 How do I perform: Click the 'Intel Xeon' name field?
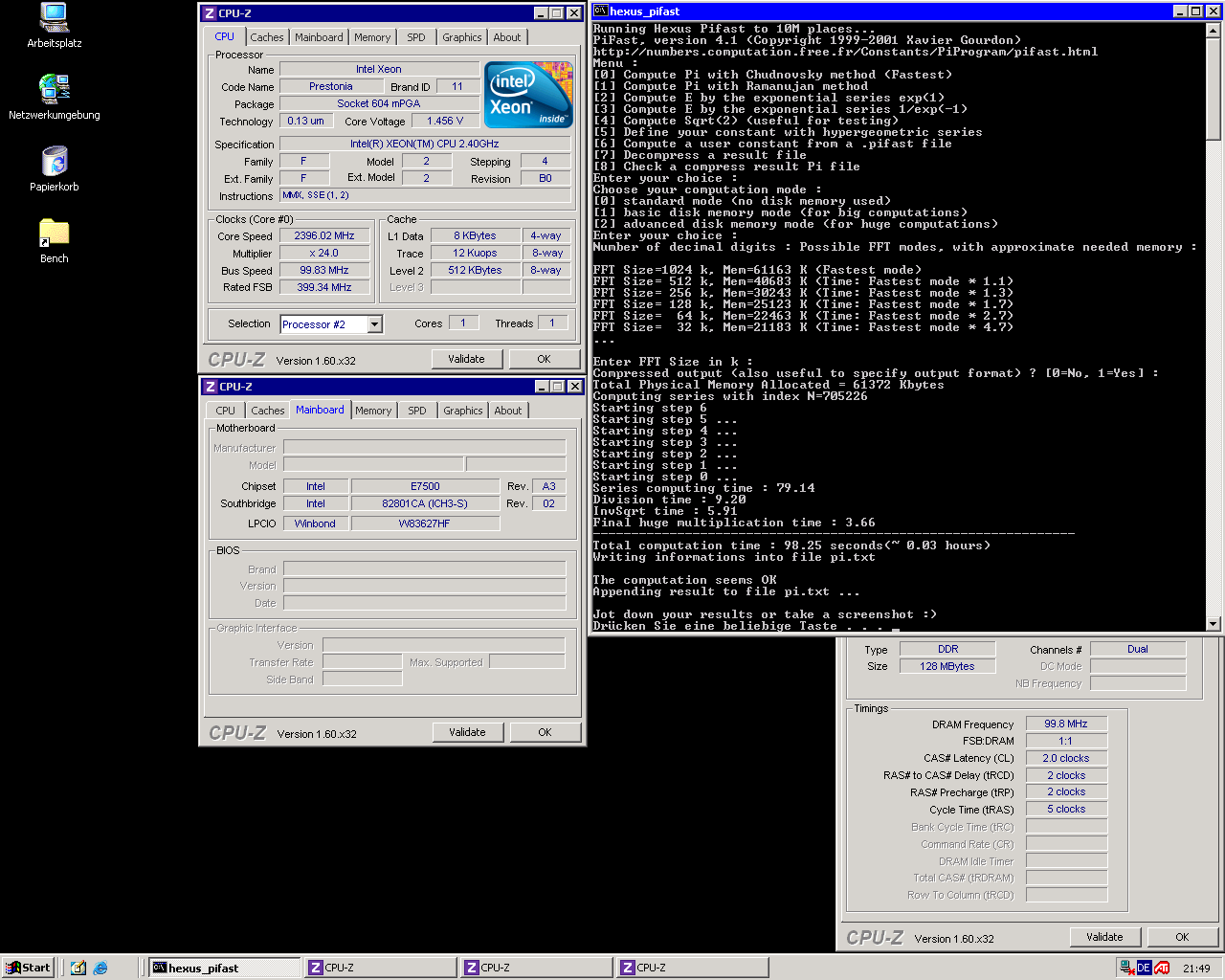[x=379, y=69]
